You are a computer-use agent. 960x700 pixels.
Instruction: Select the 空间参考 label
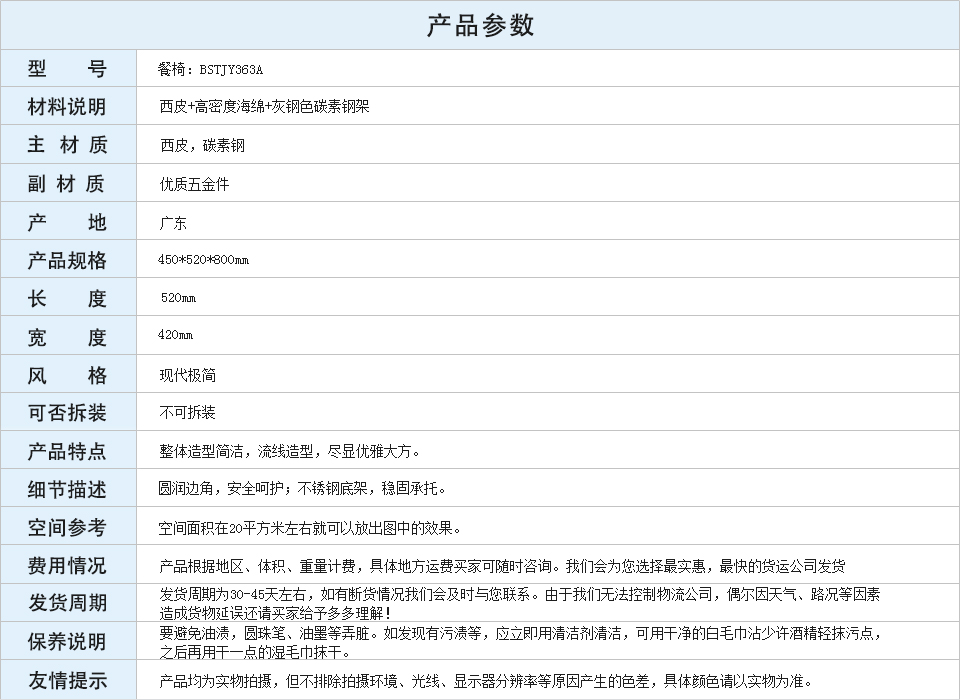(67, 527)
